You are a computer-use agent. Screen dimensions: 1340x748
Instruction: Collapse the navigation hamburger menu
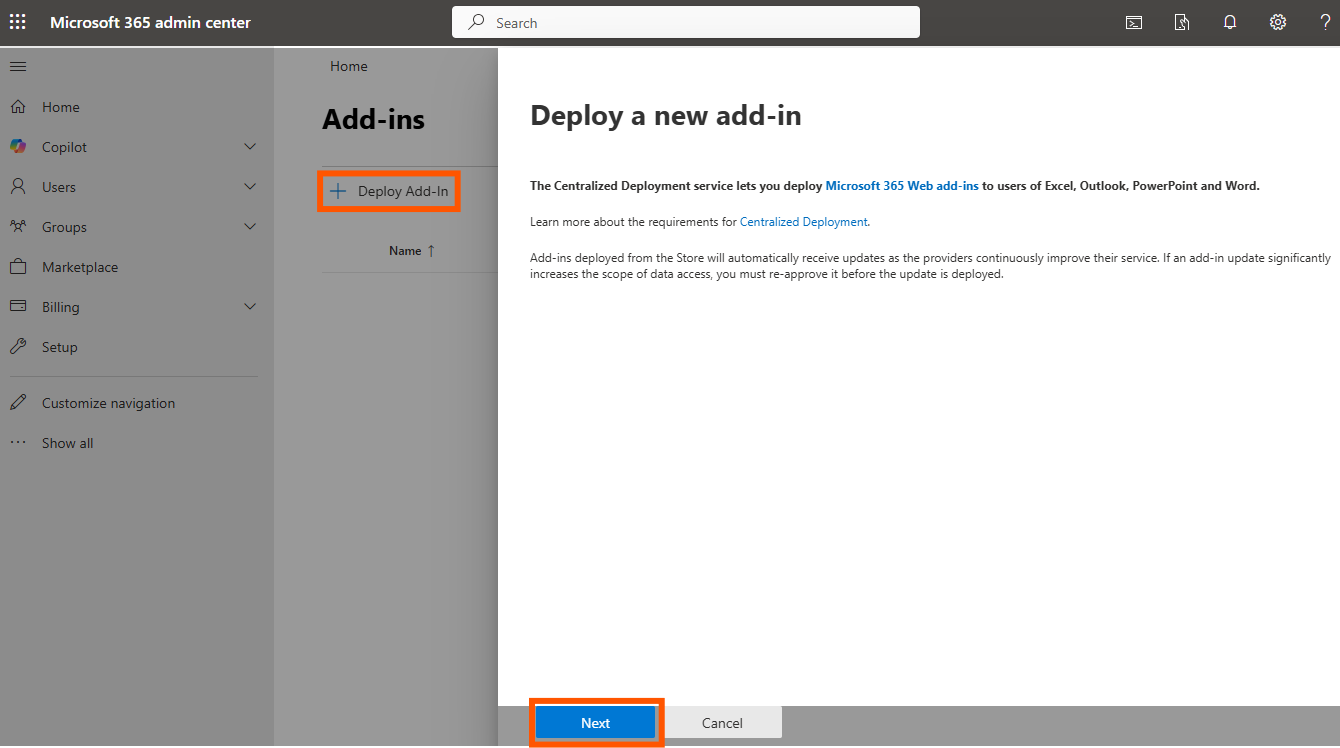[18, 66]
